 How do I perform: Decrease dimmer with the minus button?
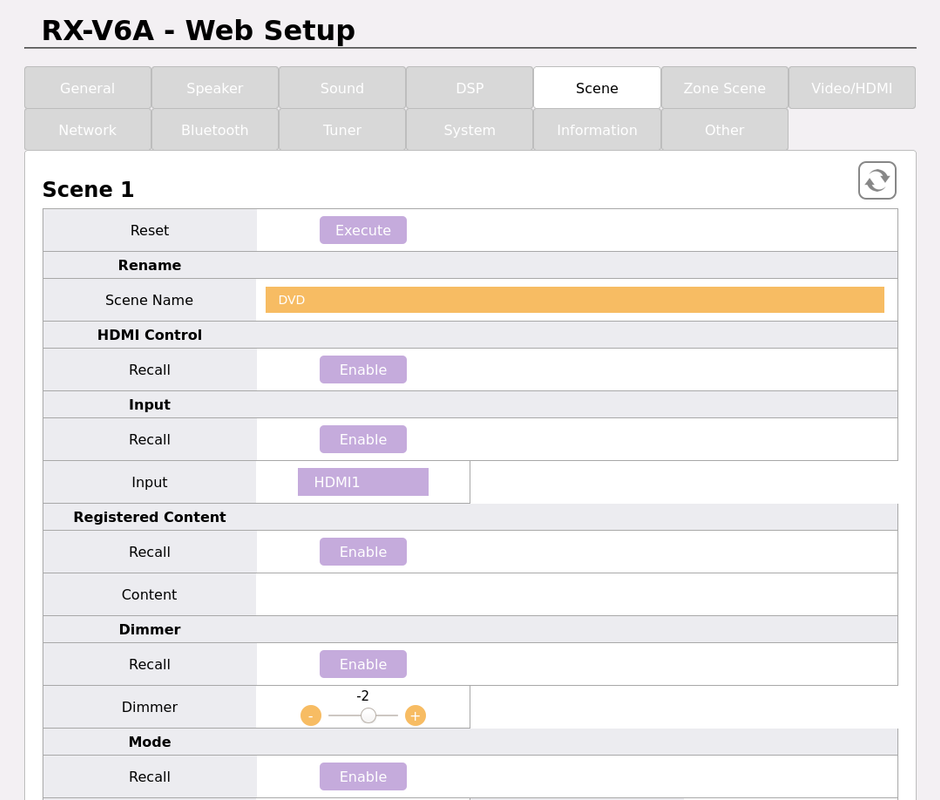click(x=311, y=716)
